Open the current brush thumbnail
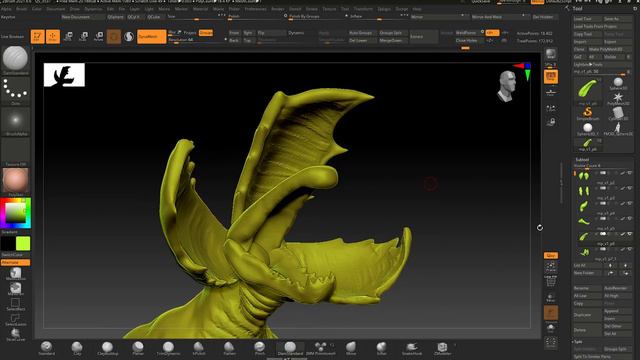640x360 pixels. click(16, 60)
